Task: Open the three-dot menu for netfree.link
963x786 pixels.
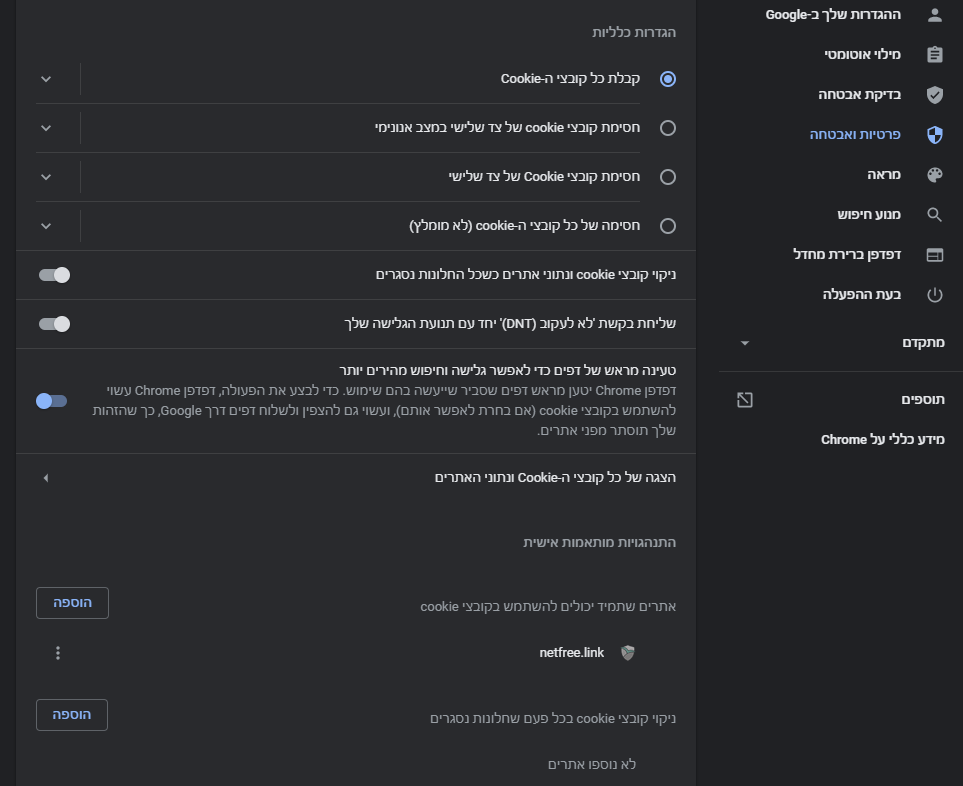Action: click(x=58, y=653)
